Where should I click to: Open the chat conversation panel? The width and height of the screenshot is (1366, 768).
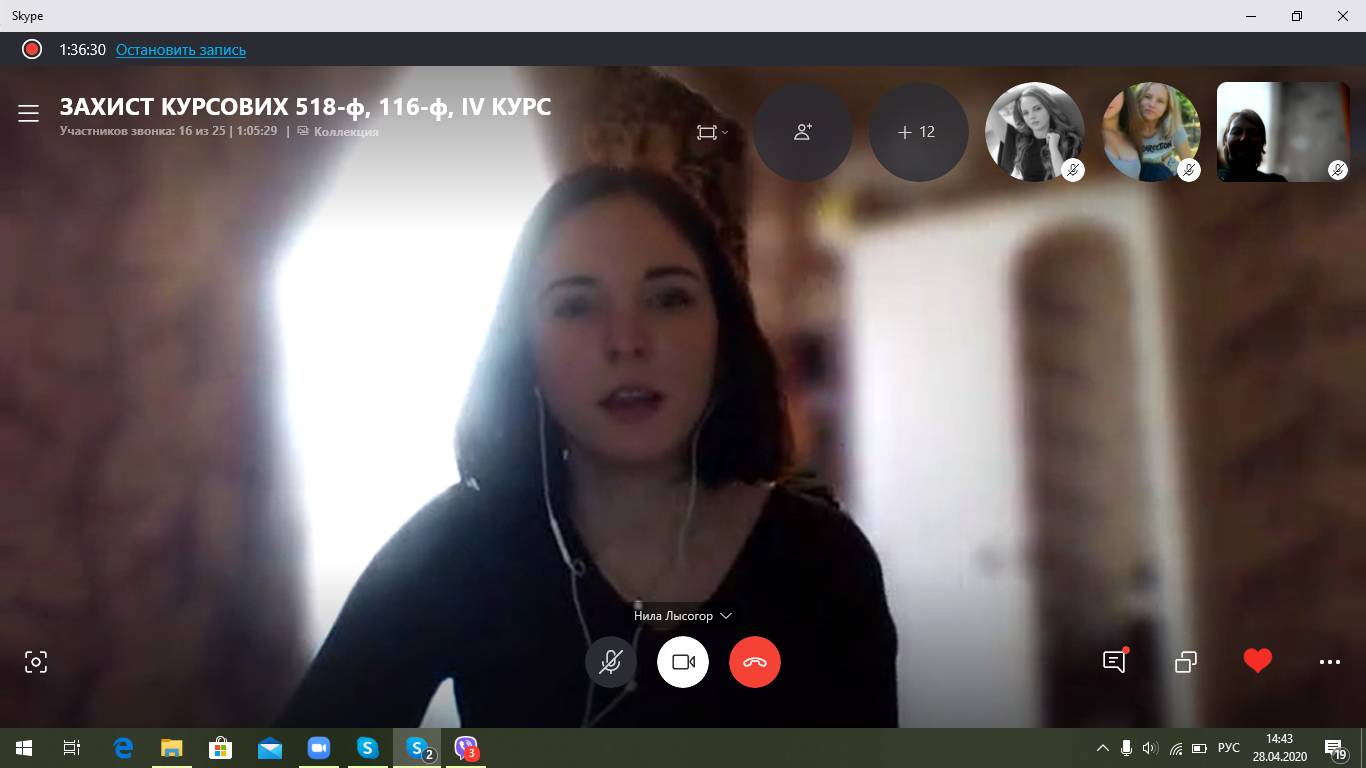pyautogui.click(x=1113, y=662)
